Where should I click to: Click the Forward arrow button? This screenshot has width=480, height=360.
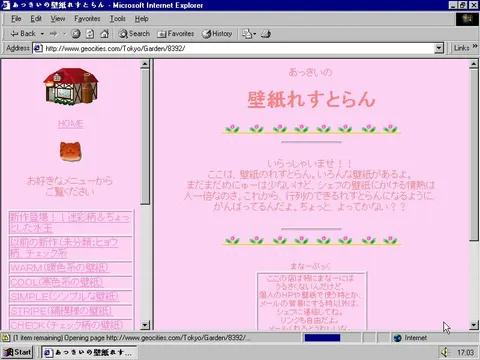click(x=53, y=34)
